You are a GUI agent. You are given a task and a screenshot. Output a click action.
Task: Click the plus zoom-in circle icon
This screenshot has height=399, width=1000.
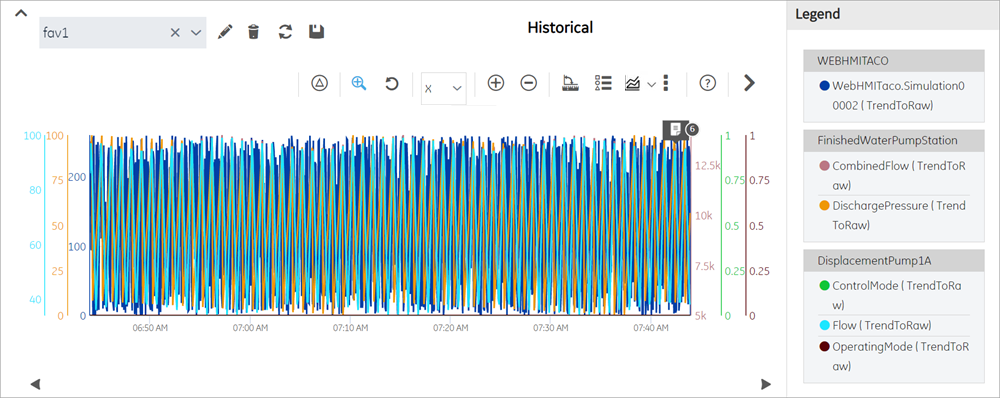pyautogui.click(x=496, y=83)
